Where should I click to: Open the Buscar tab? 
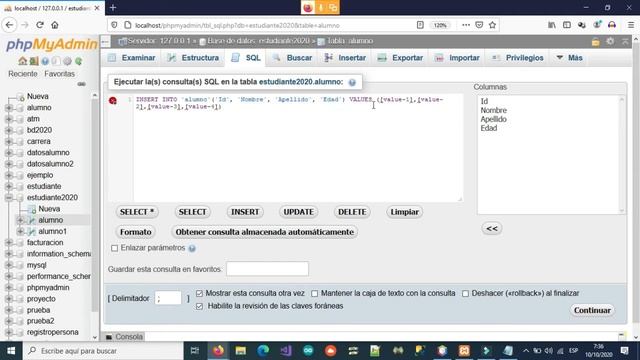(293, 58)
